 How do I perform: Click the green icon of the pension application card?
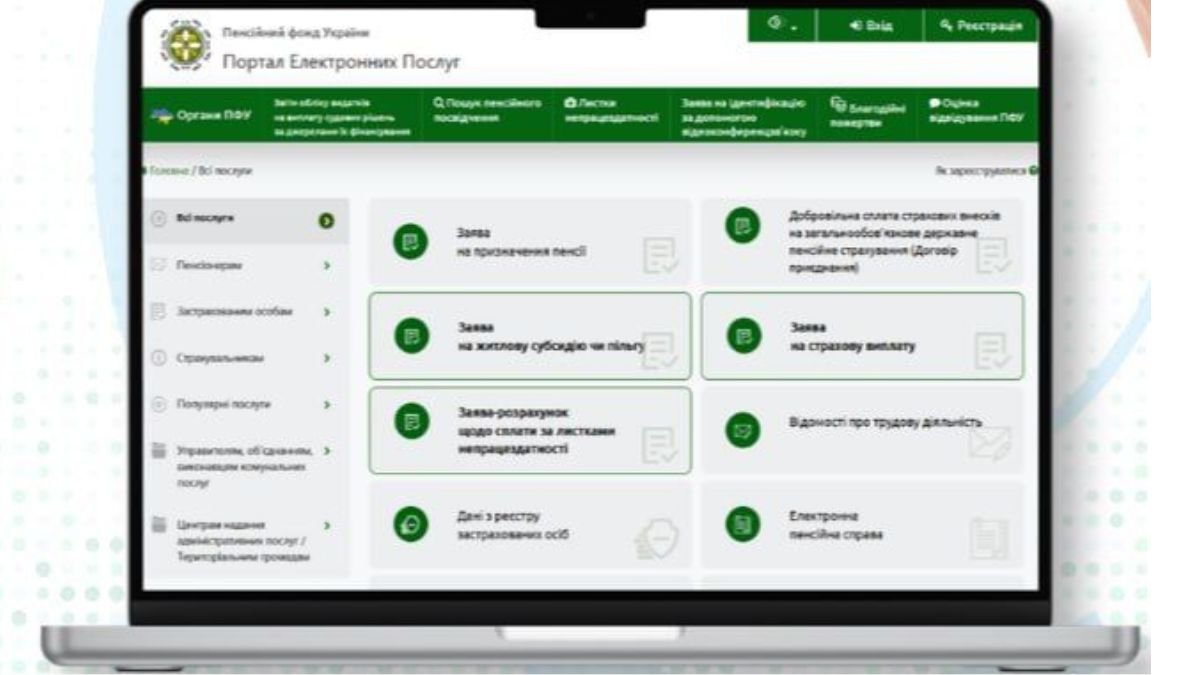click(410, 242)
